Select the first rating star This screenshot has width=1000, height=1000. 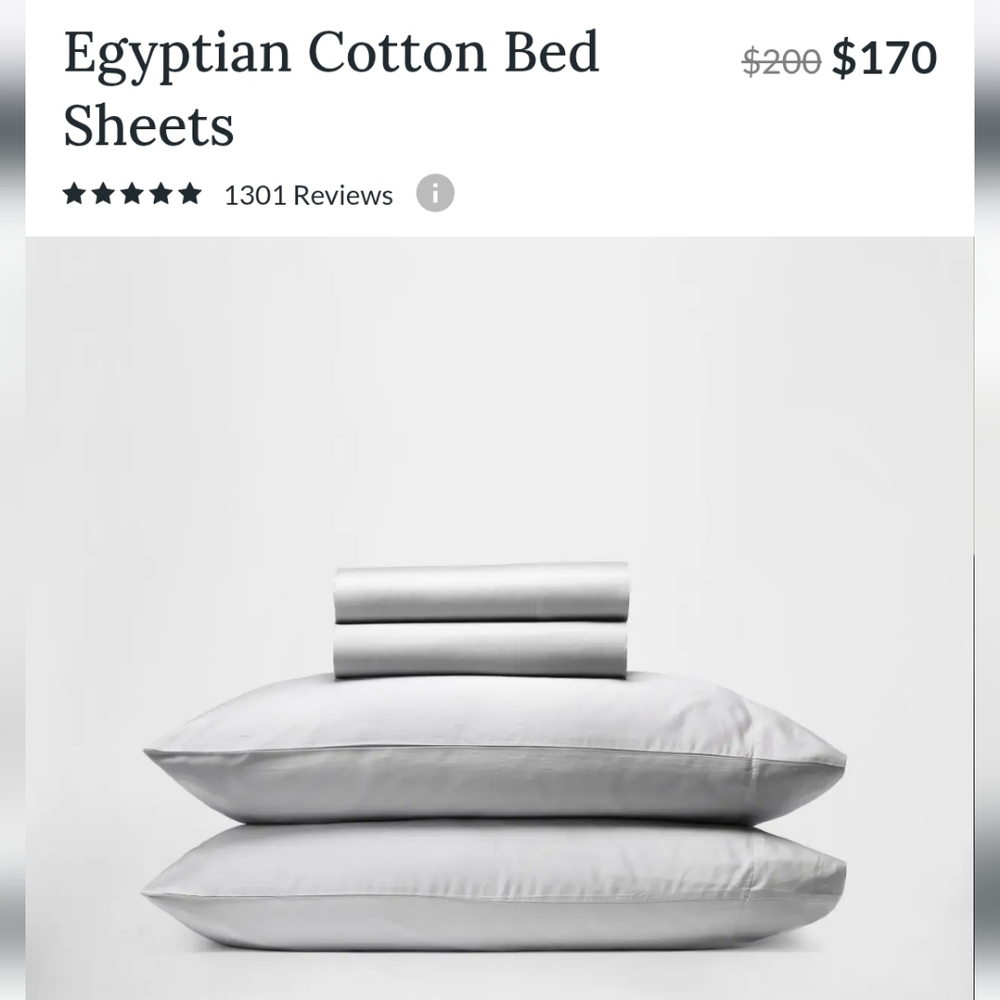coord(76,191)
